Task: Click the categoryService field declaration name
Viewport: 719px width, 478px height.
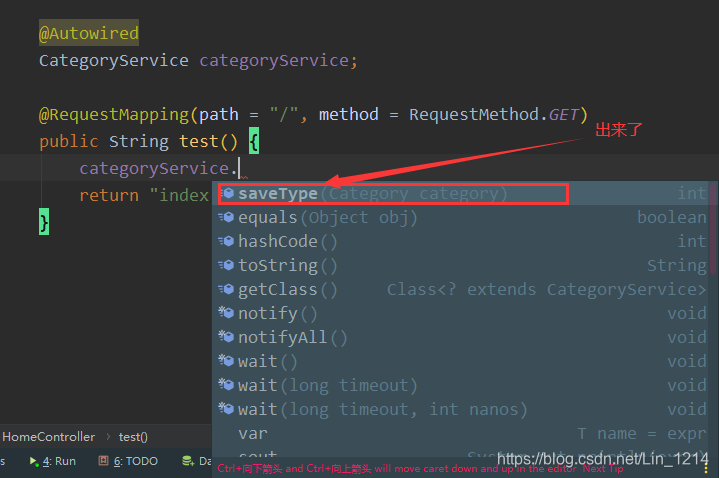Action: (x=274, y=61)
